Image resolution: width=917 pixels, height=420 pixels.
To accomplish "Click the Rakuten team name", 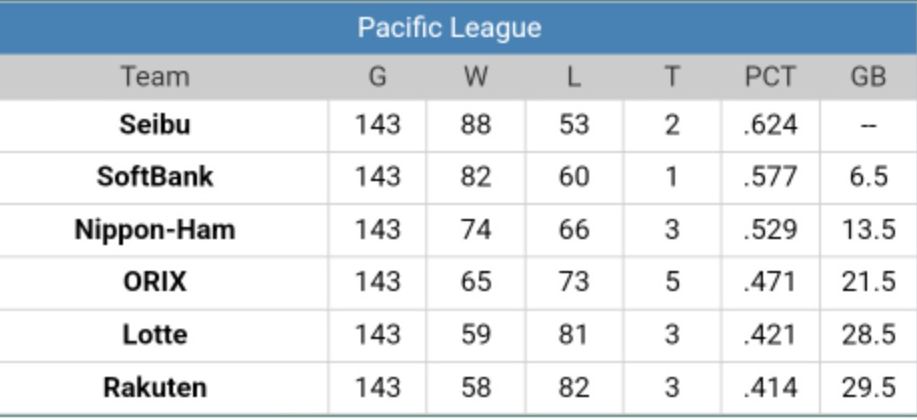I will (154, 387).
